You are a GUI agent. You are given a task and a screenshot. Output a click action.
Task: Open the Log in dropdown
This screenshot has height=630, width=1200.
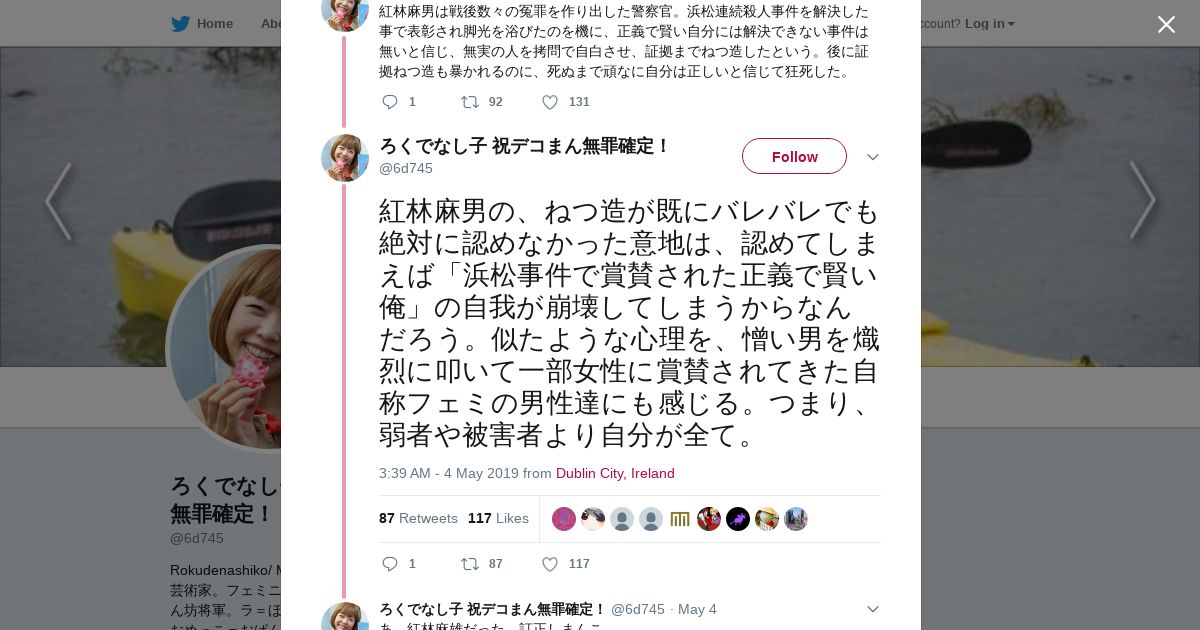click(989, 24)
